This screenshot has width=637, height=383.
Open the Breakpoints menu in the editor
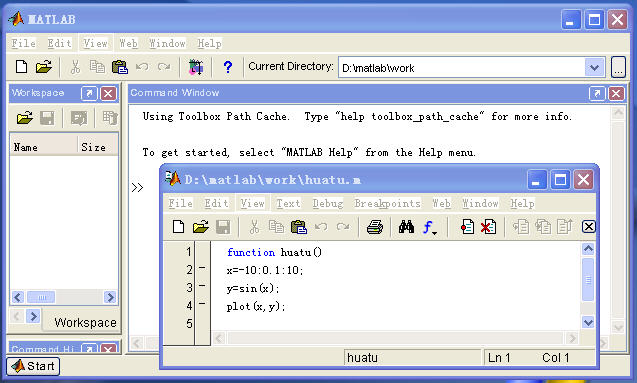point(387,203)
